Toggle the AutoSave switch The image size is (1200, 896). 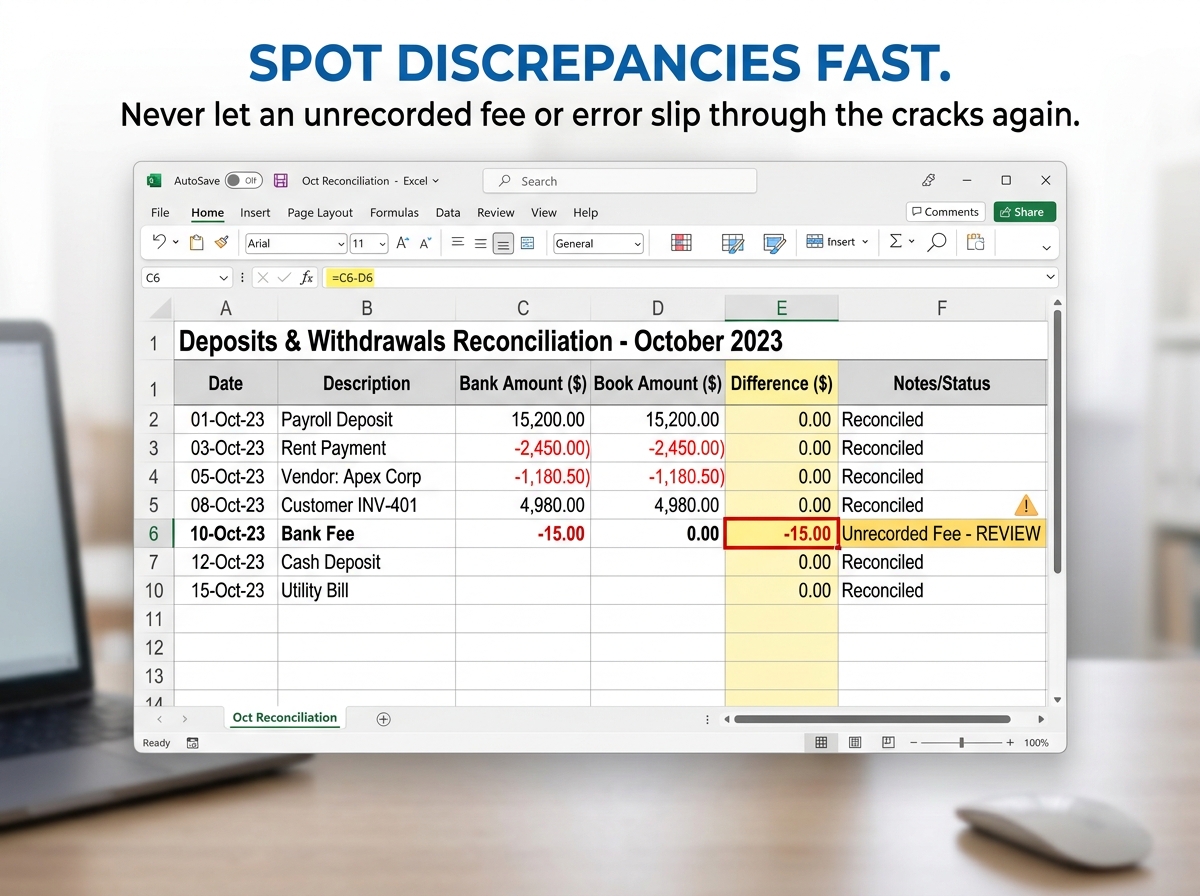coord(243,181)
